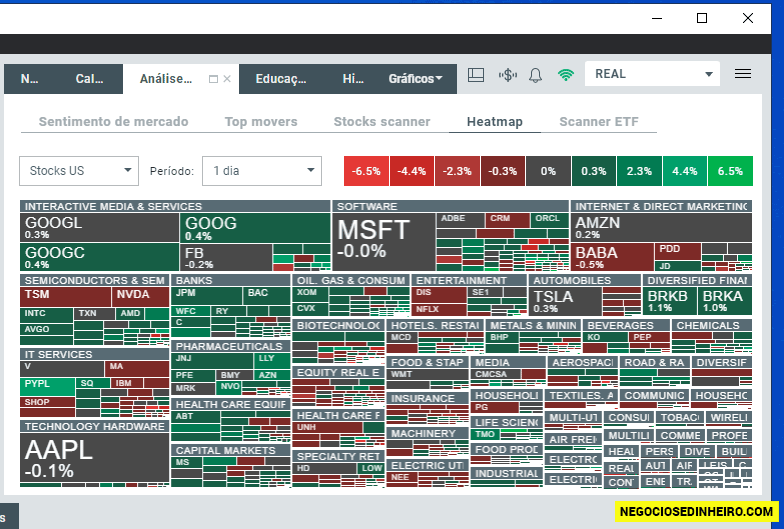Select the BRKA heatmap tile

pos(724,301)
